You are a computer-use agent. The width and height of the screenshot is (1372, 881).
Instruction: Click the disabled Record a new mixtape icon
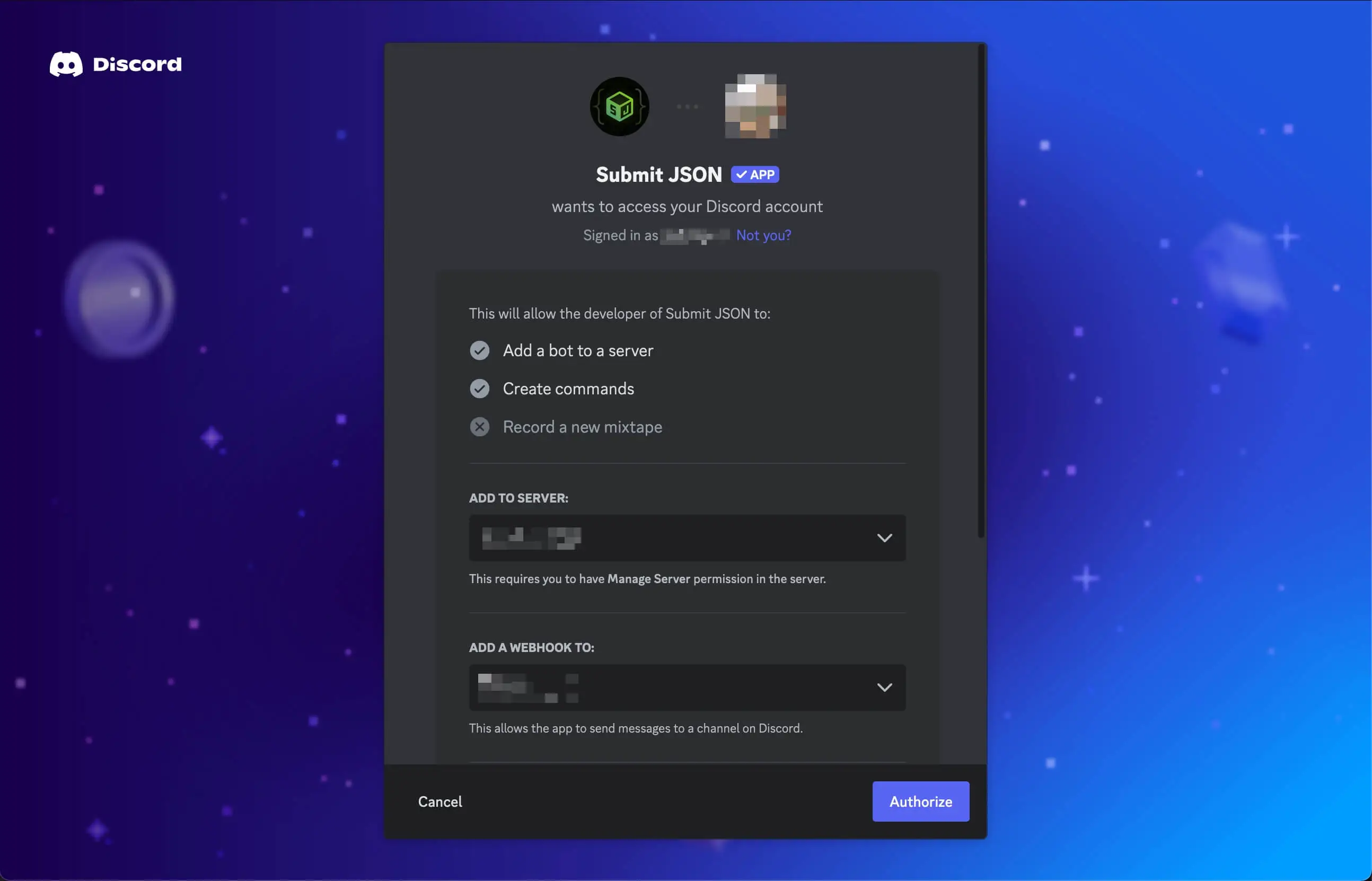click(479, 427)
